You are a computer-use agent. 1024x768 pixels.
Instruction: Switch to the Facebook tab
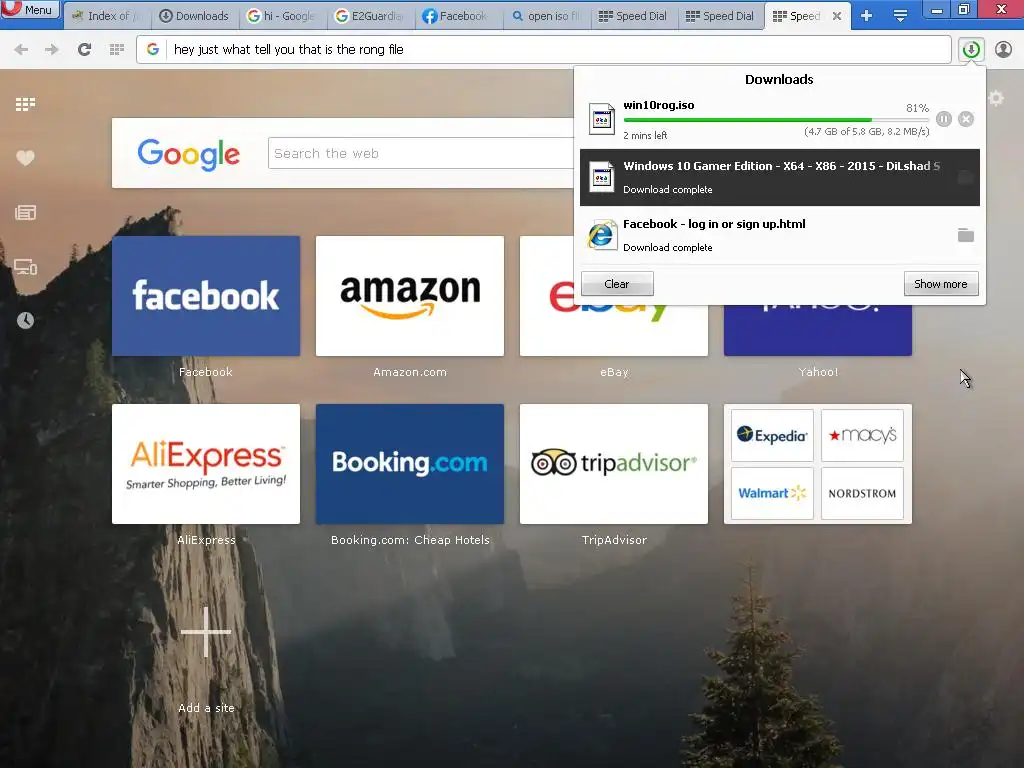tap(456, 16)
